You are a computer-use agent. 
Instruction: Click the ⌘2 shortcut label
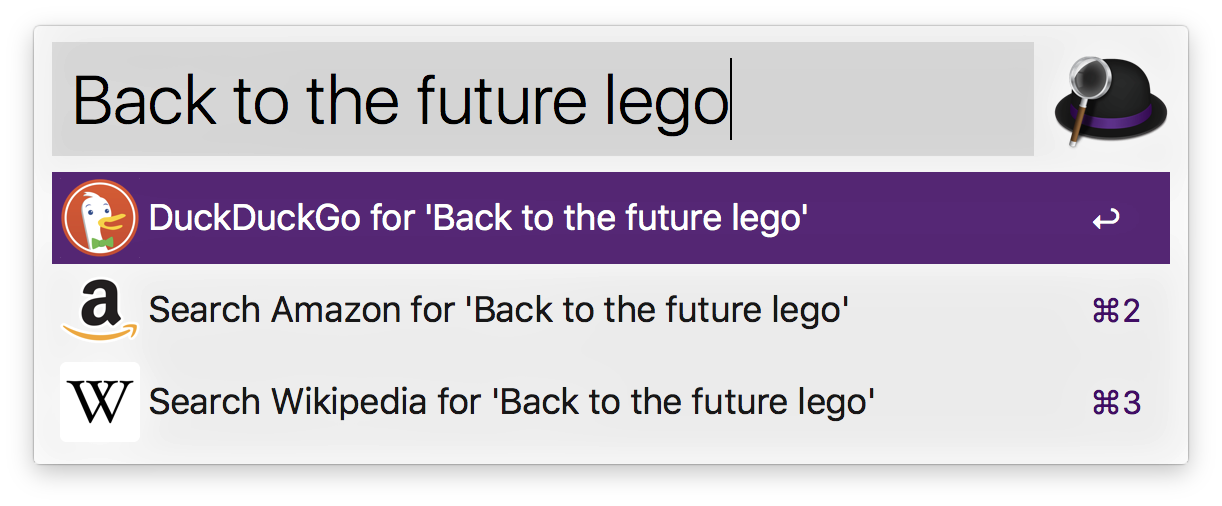coord(1116,311)
